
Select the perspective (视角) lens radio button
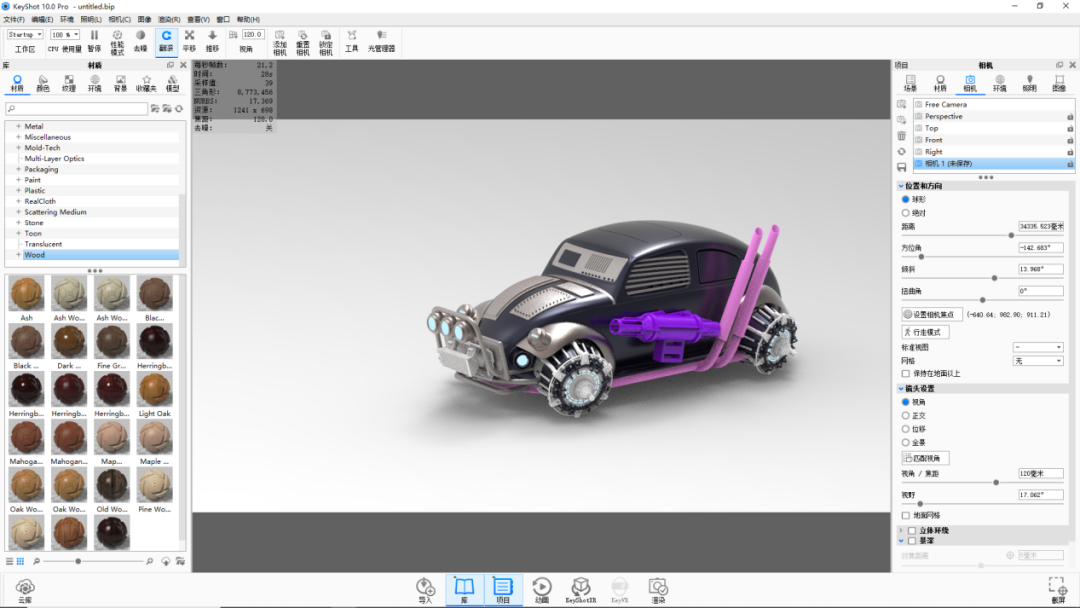[x=906, y=401]
